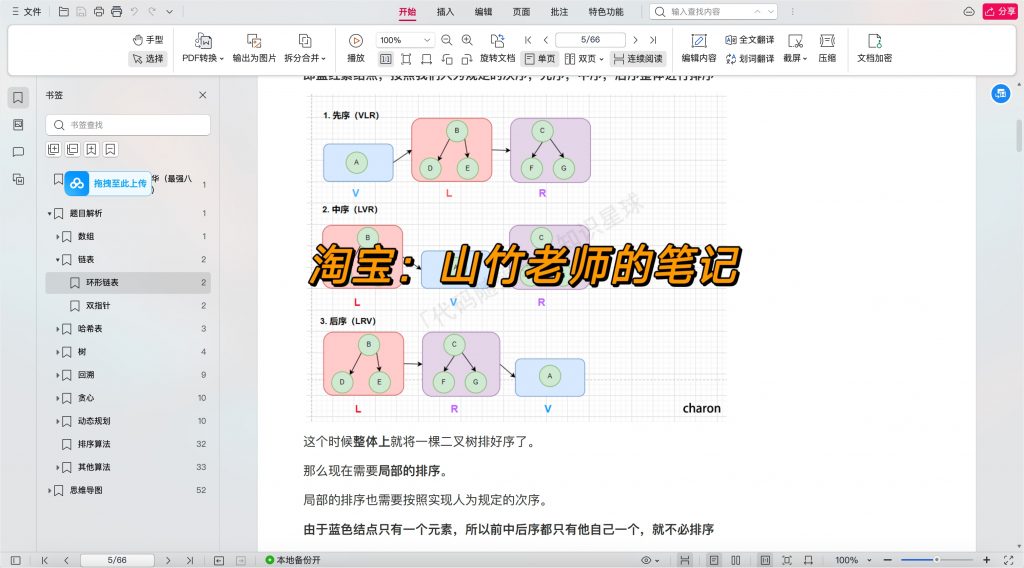The image size is (1024, 568).
Task: Click the print icon in the quick toolbar
Action: pyautogui.click(x=99, y=12)
